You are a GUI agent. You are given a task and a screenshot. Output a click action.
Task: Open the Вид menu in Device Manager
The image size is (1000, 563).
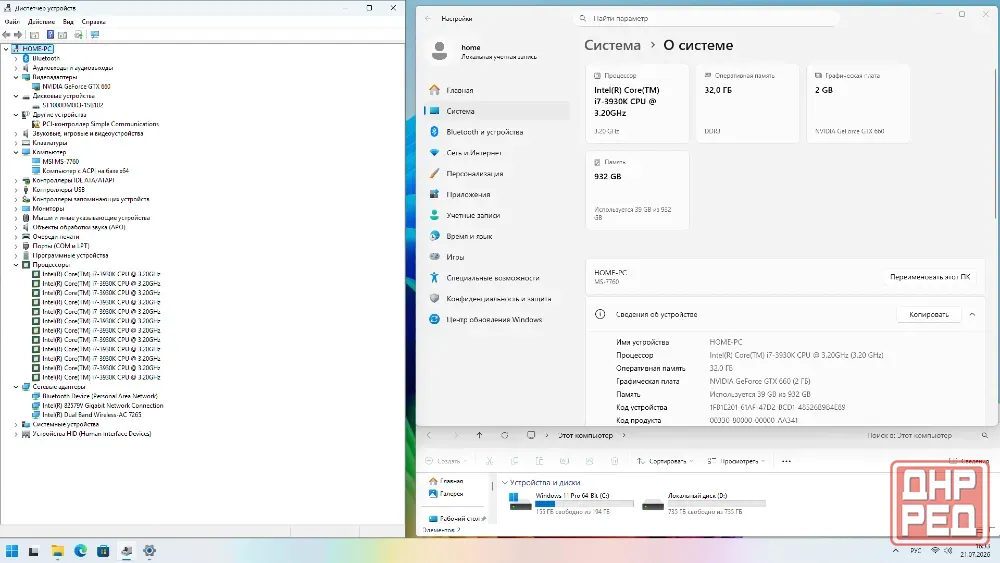[68, 22]
